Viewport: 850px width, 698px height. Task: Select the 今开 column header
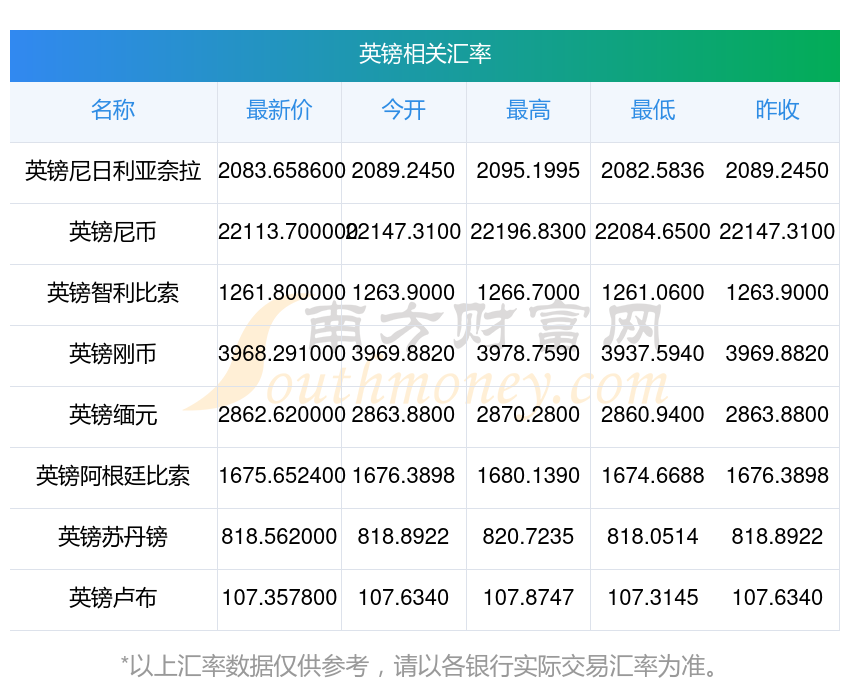(x=403, y=110)
